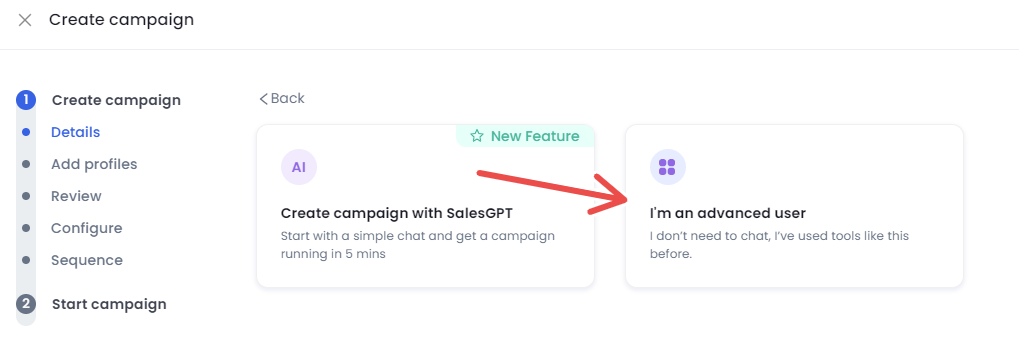Click the four-squares grid icon
The height and width of the screenshot is (363, 1019).
tap(667, 167)
